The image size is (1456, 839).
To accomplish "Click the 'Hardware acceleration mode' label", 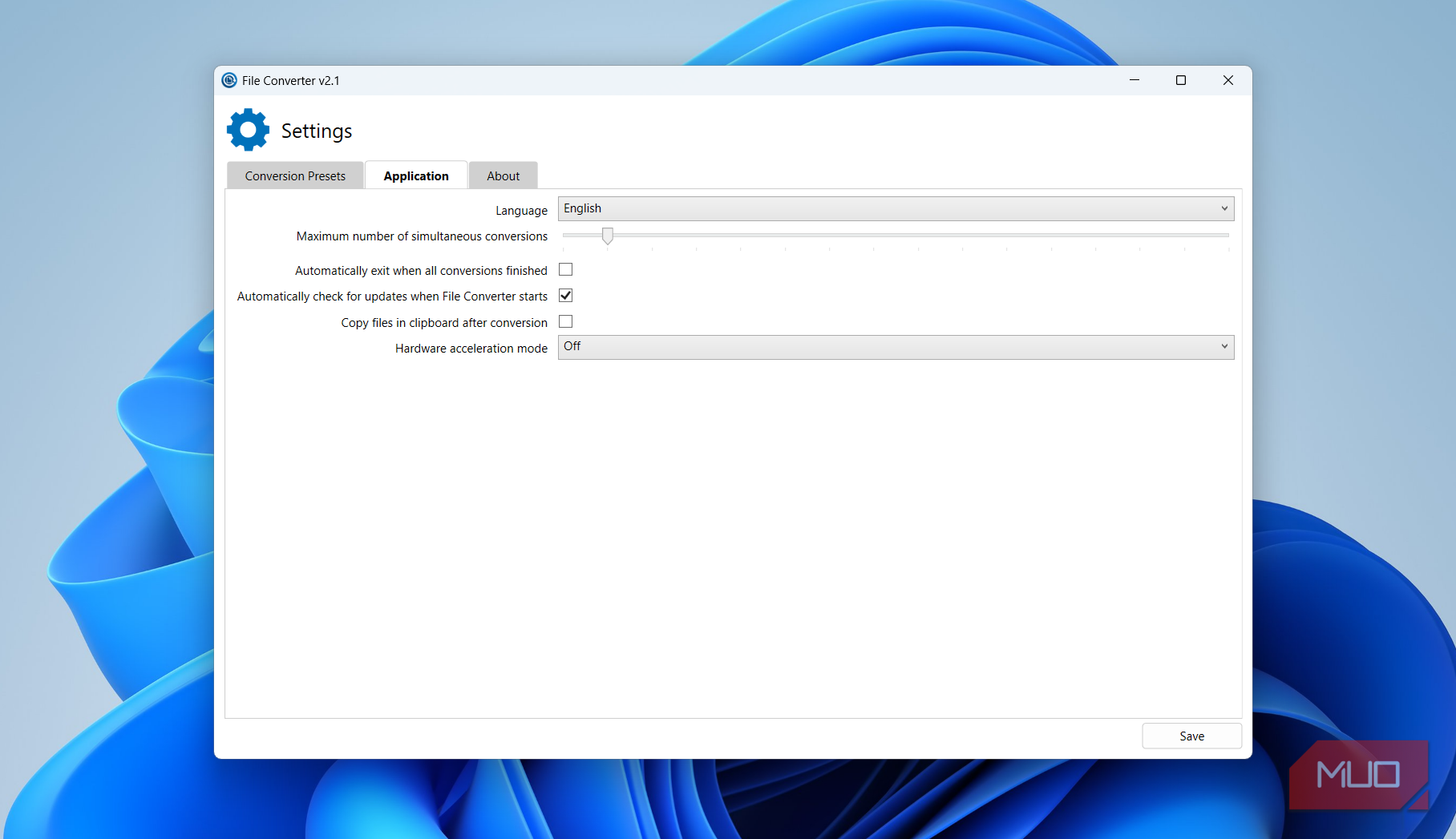I will 471,349.
